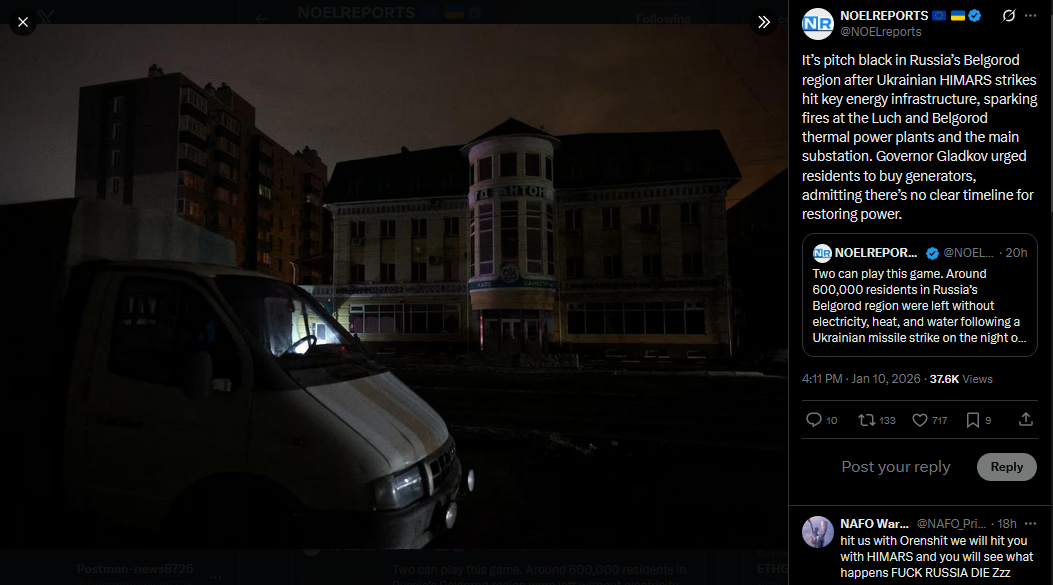The image size is (1053, 585).
Task: Open the NAFO War... username link
Action: tap(874, 524)
